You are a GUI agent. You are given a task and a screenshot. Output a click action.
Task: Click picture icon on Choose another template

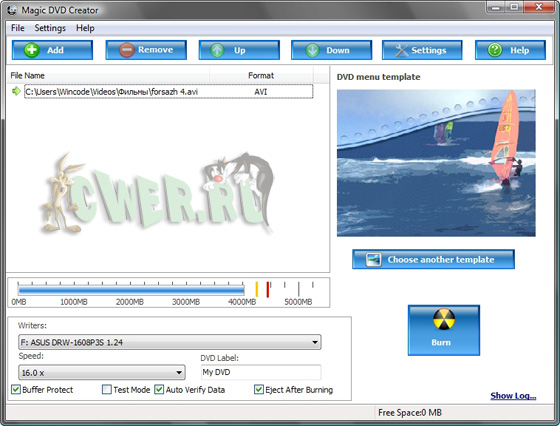(x=374, y=260)
